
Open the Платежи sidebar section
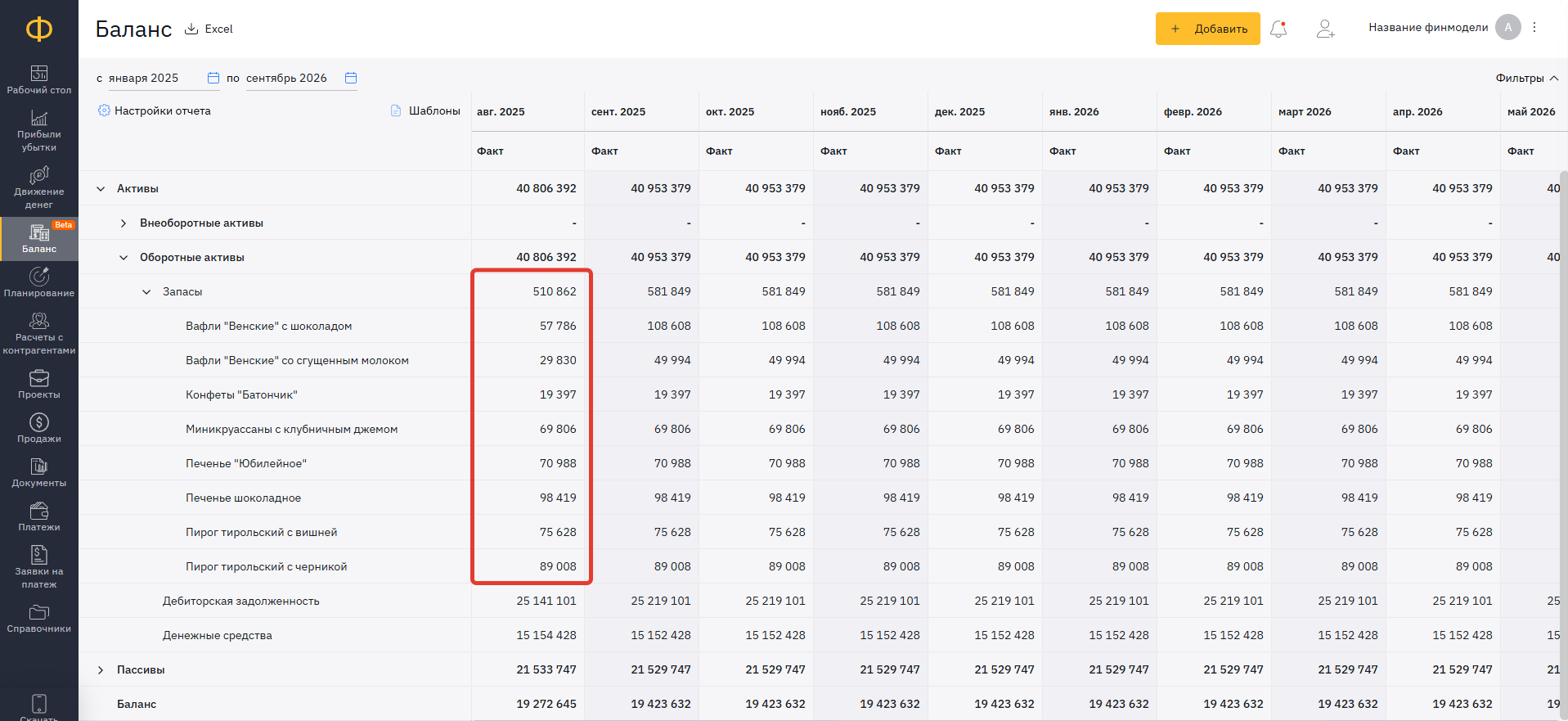39,517
